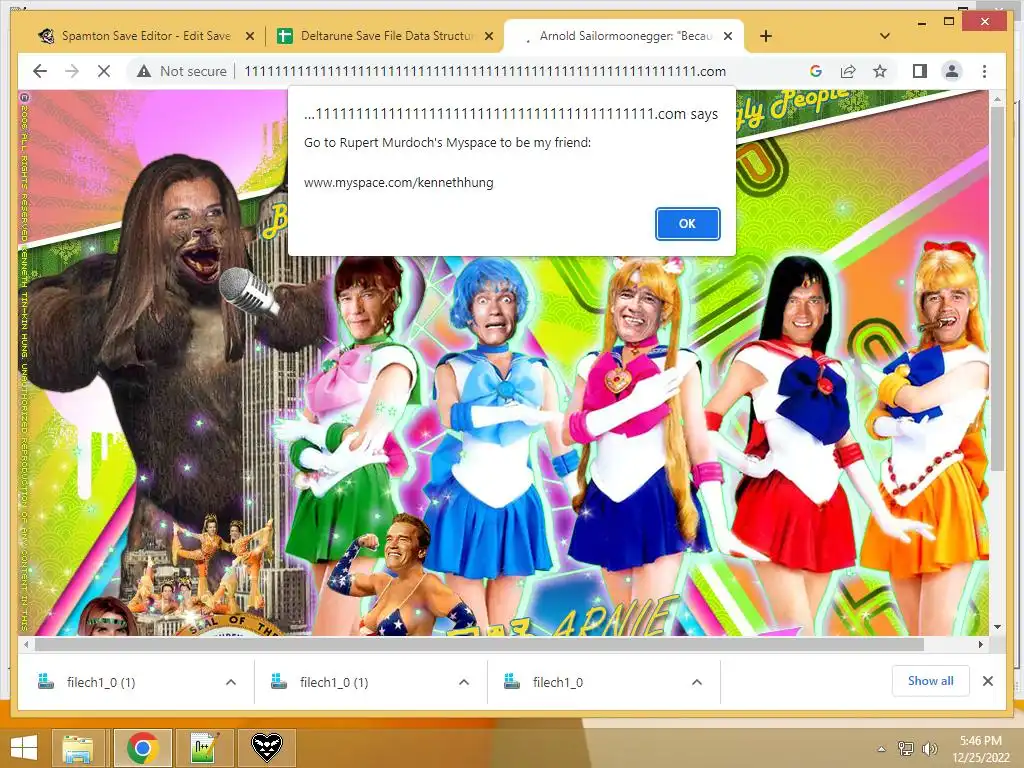Toggle the browser side panel

(920, 71)
